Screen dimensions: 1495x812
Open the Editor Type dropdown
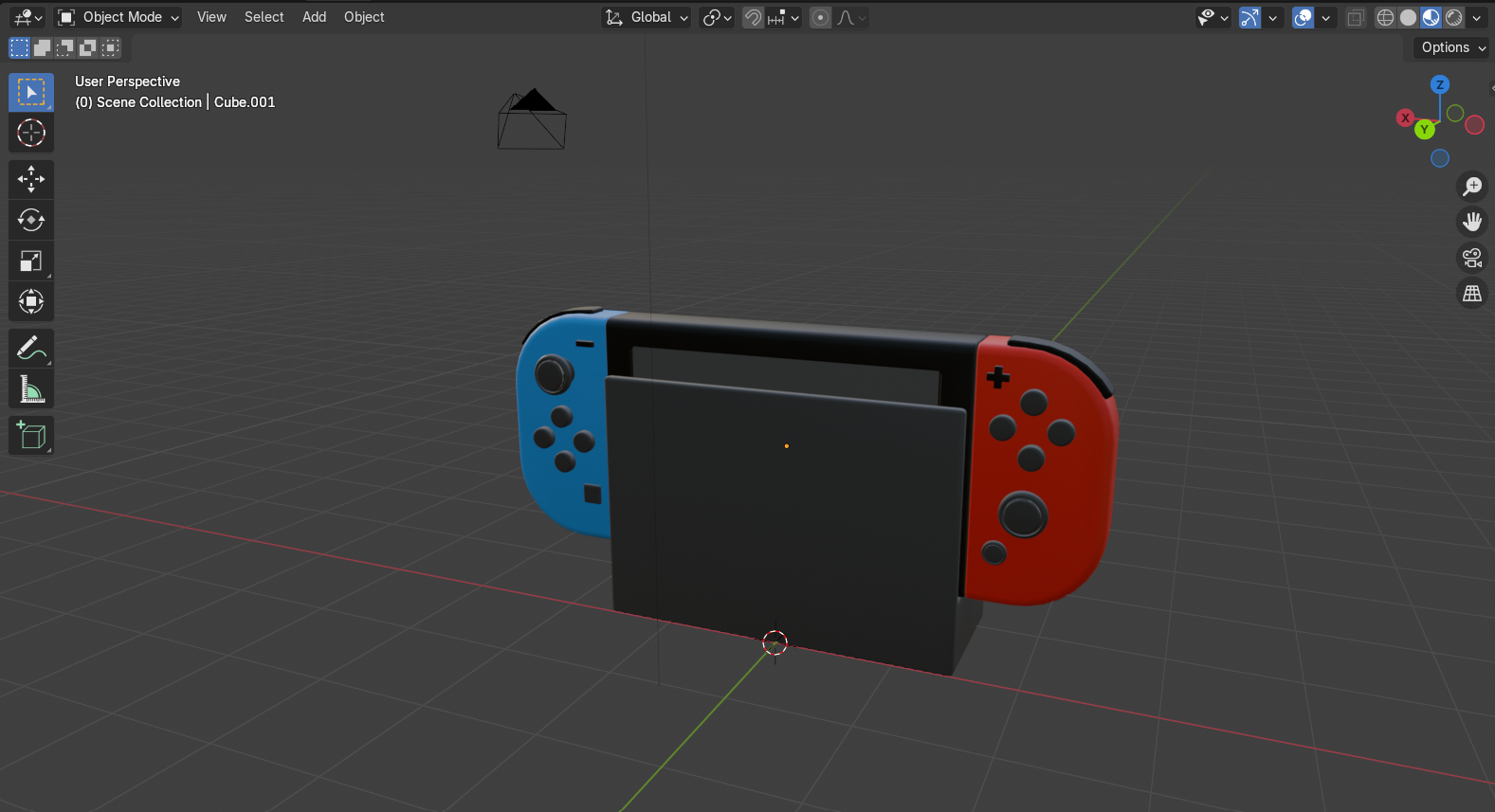coord(27,17)
